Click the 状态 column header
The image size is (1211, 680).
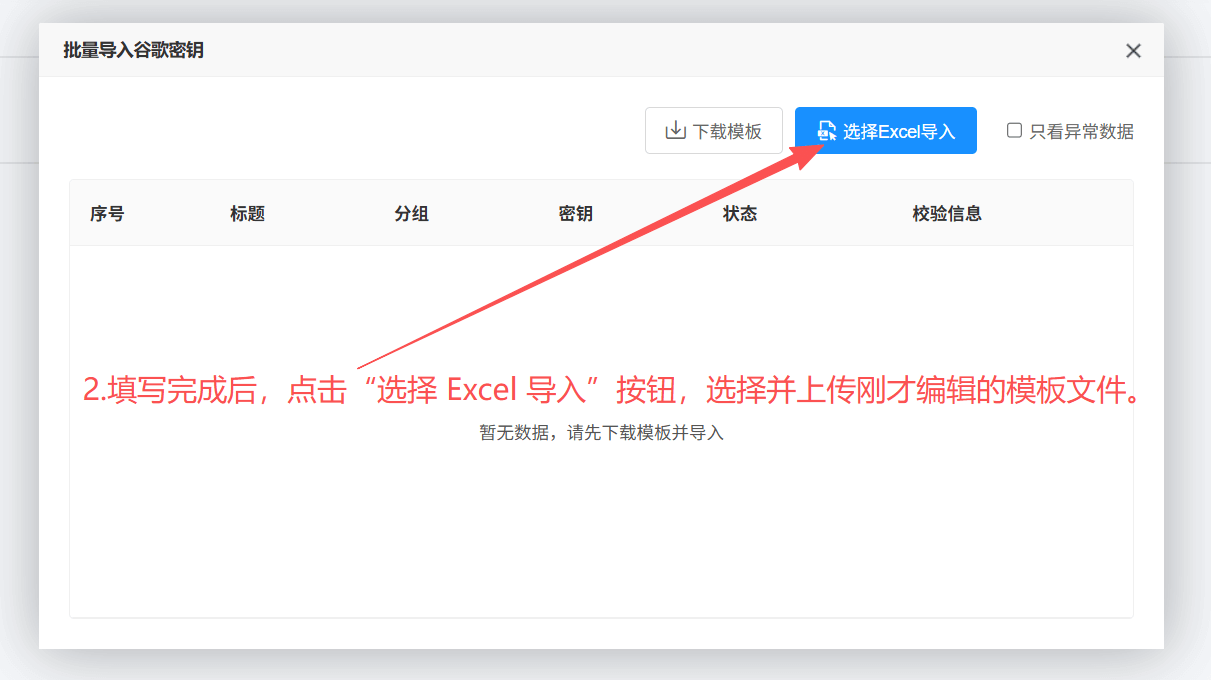click(740, 213)
